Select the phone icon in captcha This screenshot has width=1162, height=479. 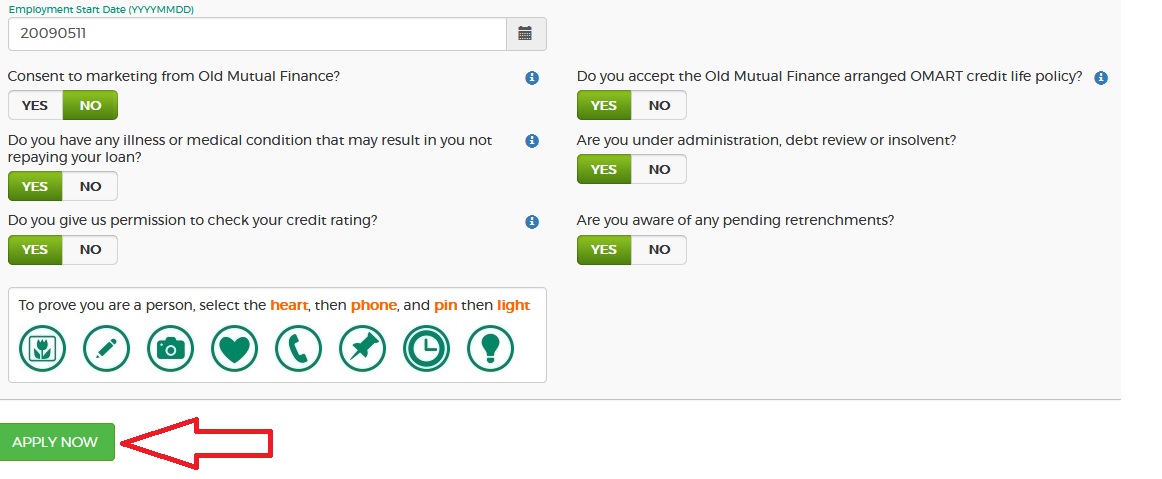click(299, 348)
